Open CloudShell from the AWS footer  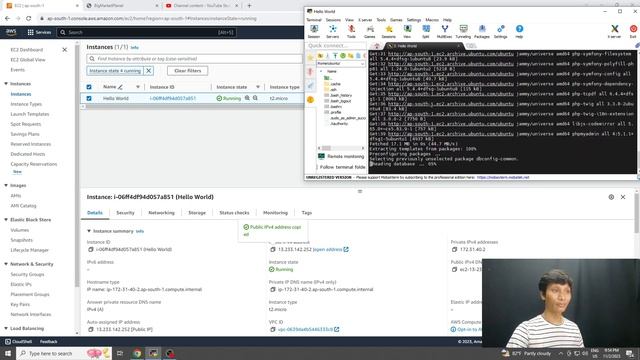tap(18, 342)
